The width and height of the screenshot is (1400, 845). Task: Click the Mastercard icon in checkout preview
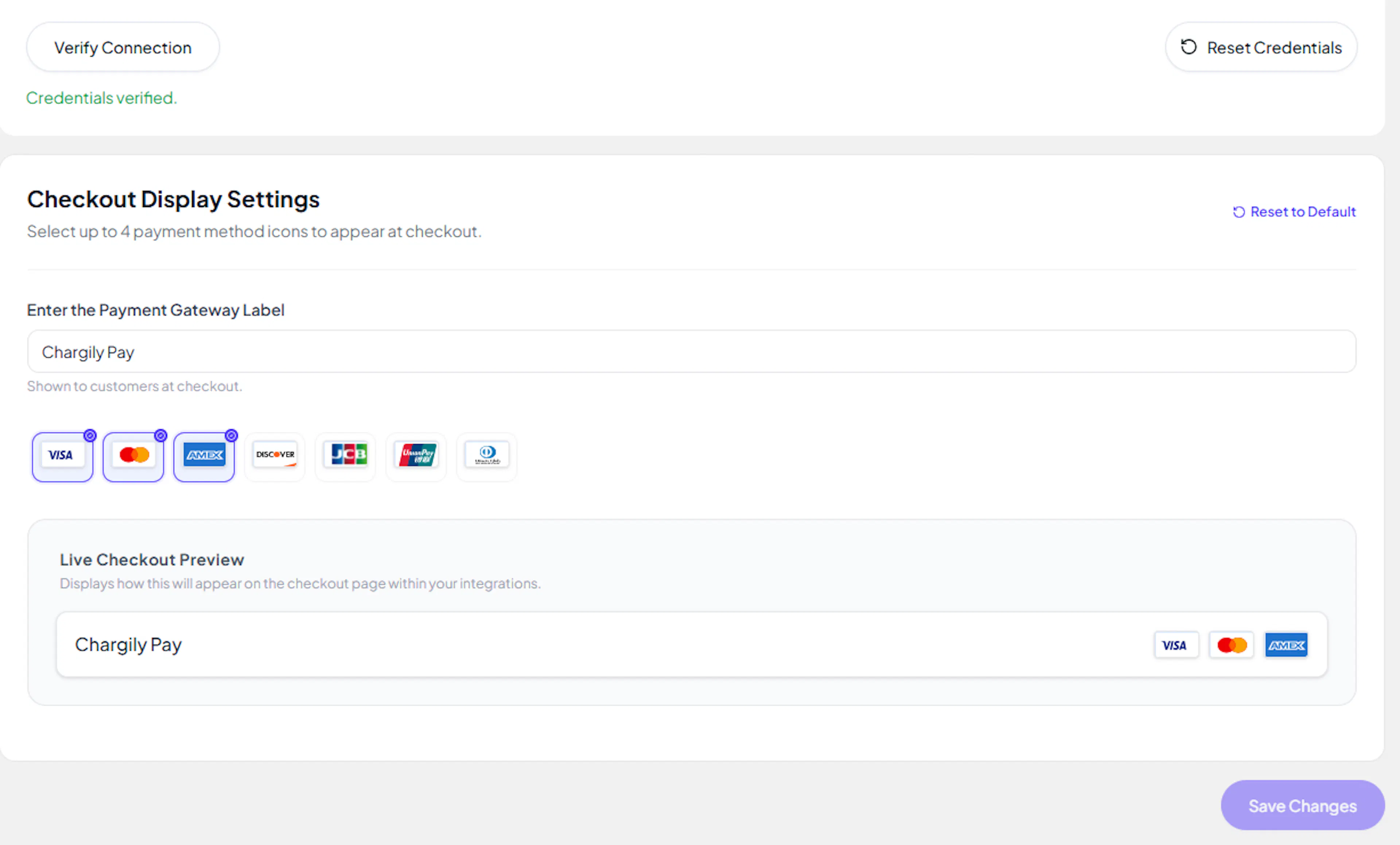(1231, 645)
